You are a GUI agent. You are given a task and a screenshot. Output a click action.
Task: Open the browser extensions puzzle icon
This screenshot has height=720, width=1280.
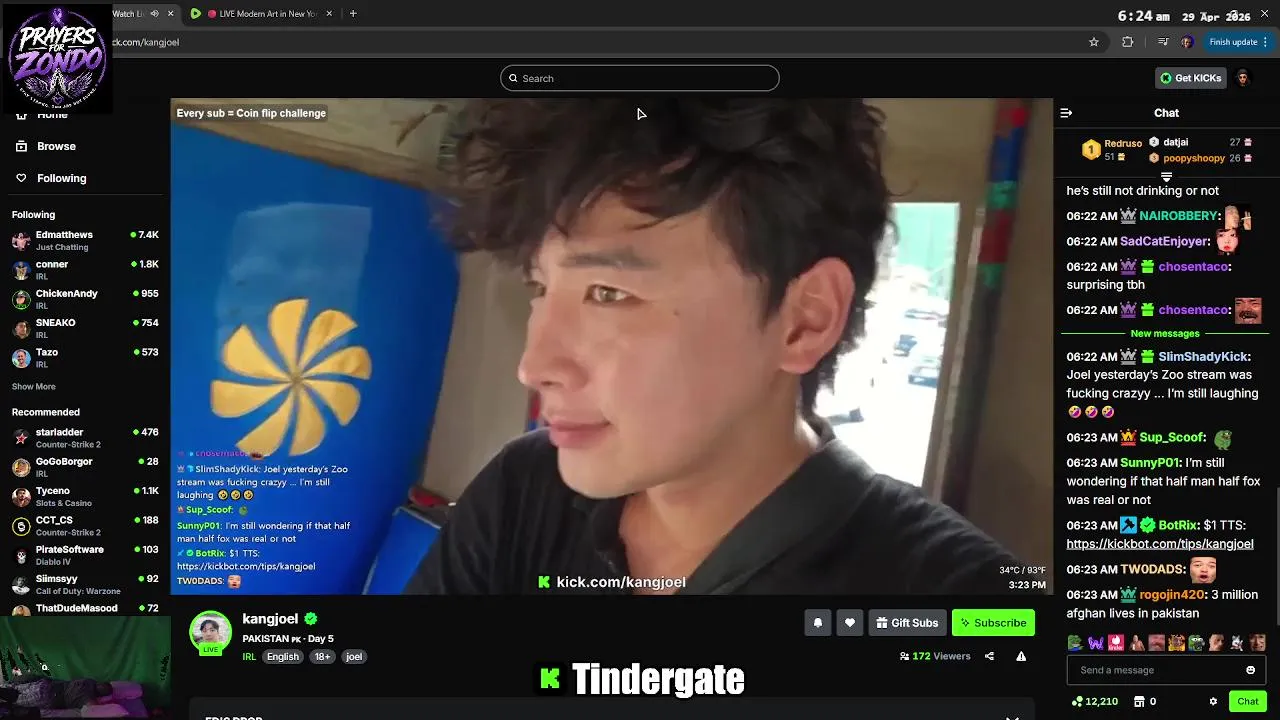point(1128,42)
